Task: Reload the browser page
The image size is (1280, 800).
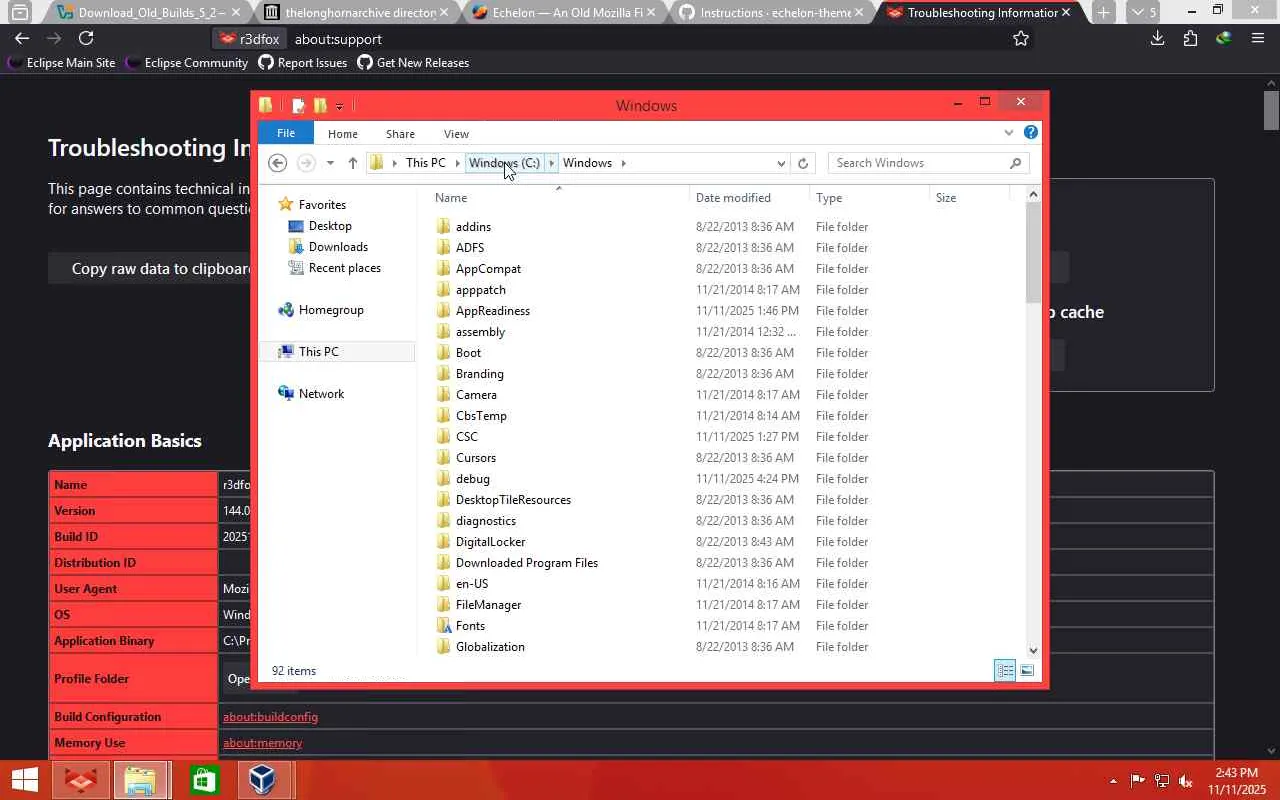Action: tap(86, 38)
